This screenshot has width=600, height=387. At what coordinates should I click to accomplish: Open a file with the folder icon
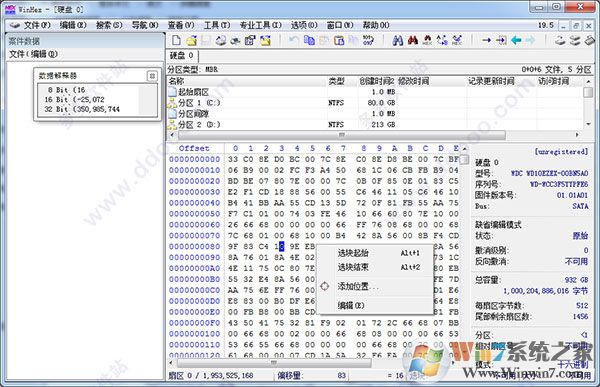(191, 40)
